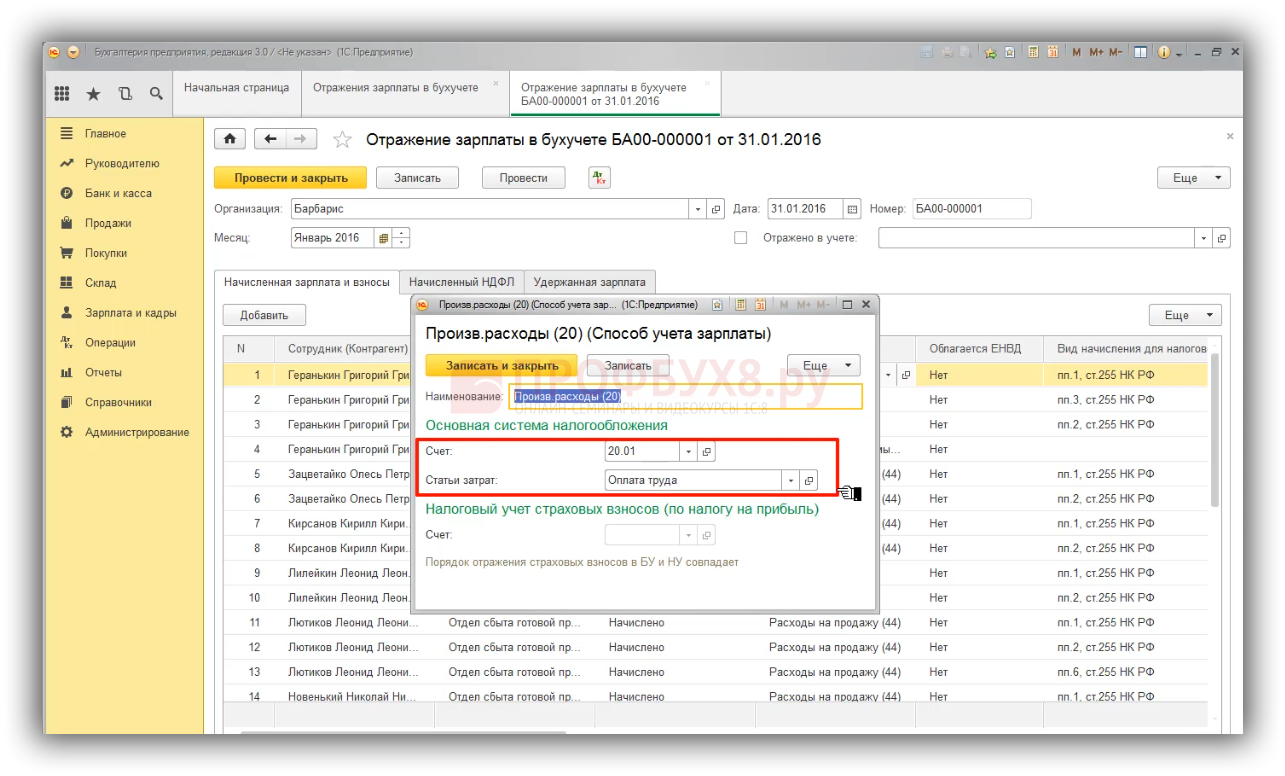Expand the Счет 20.01 dropdown
Image resolution: width=1285 pixels, height=776 pixels.
(688, 452)
